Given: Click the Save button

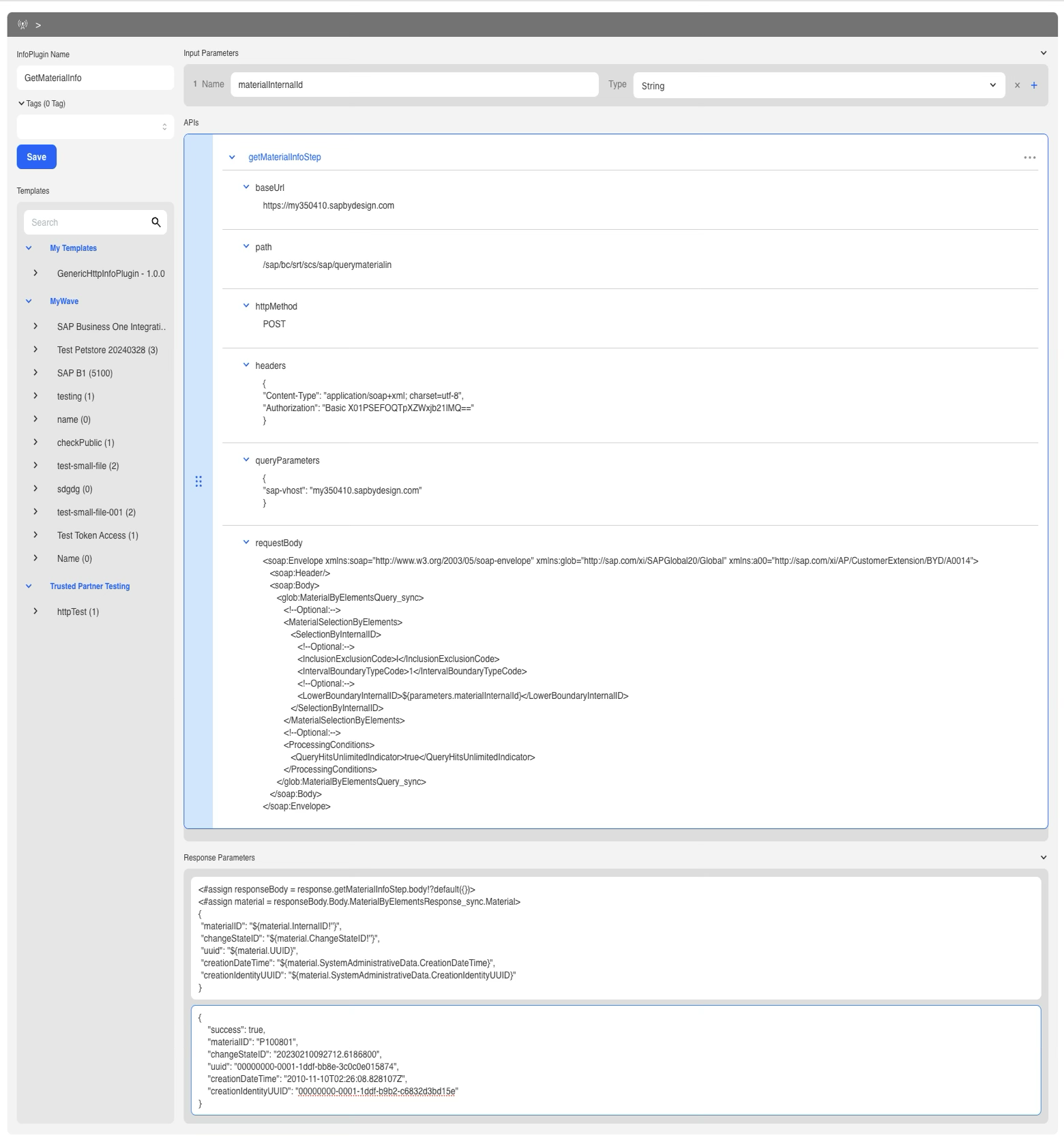Looking at the screenshot, I should 36,157.
